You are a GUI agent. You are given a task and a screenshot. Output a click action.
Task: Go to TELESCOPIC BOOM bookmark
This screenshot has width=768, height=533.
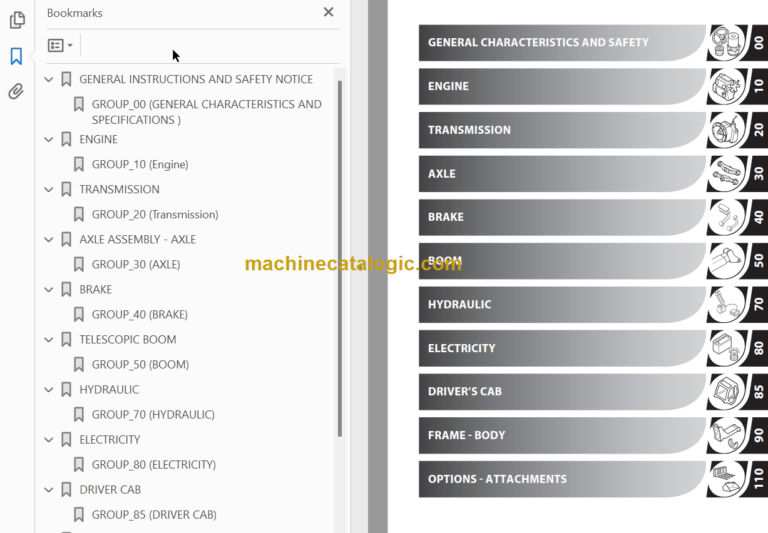tap(128, 339)
